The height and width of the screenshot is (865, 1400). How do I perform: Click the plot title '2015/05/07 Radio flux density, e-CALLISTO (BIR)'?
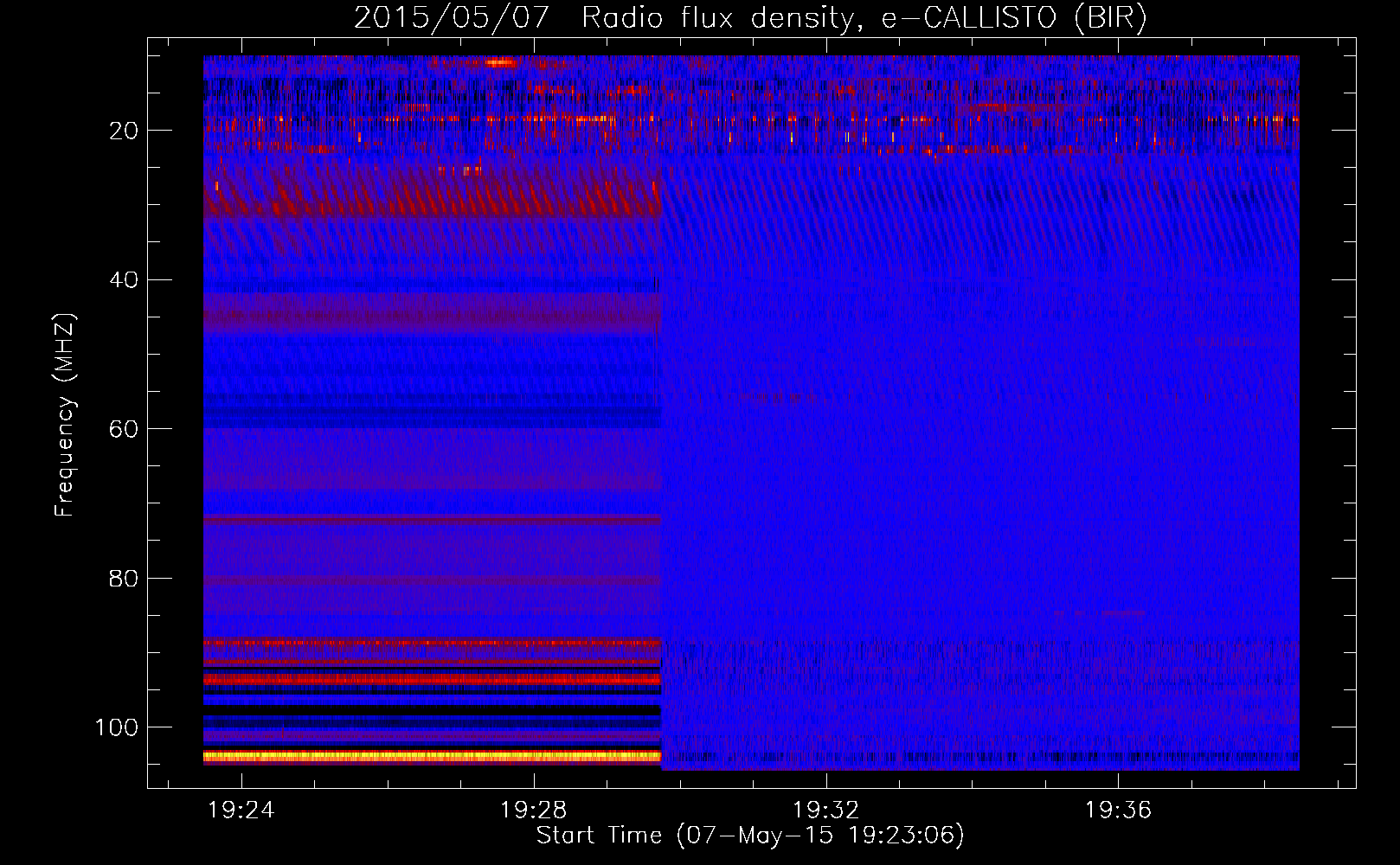tap(750, 18)
